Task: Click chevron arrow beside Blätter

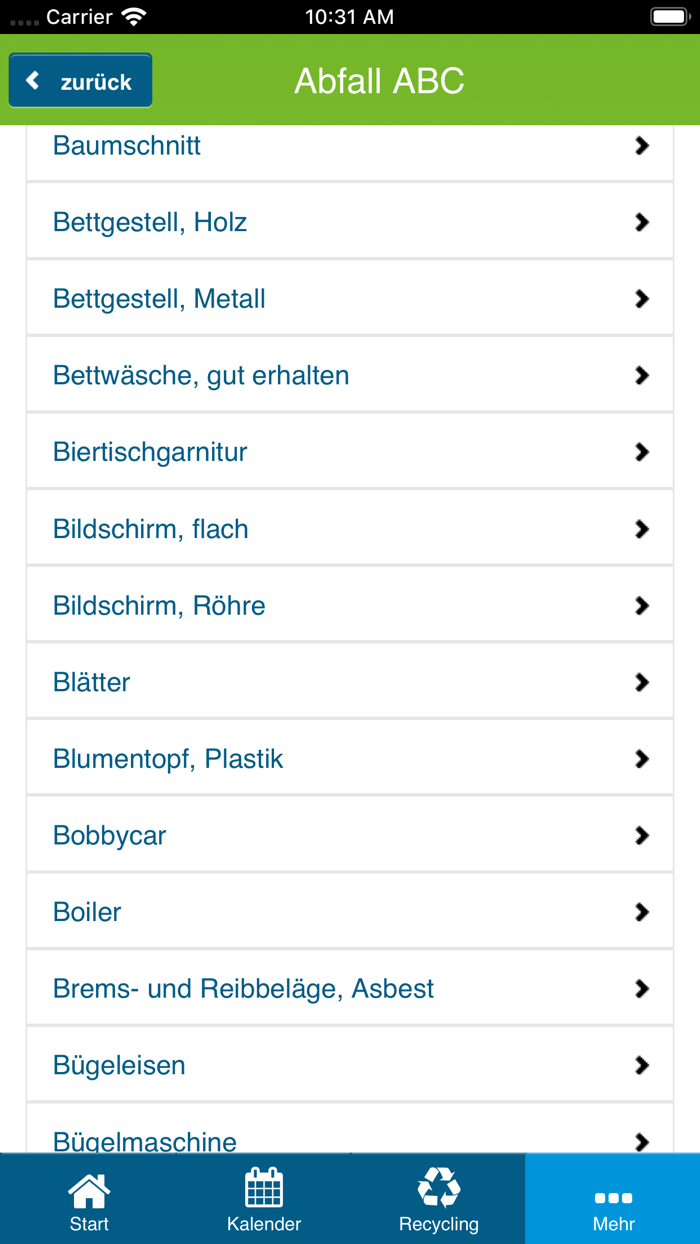Action: 642,682
